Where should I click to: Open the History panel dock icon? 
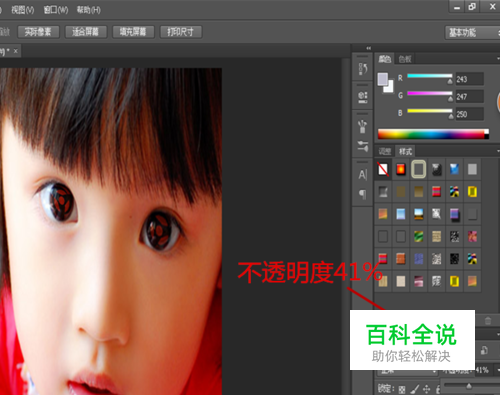tap(363, 69)
